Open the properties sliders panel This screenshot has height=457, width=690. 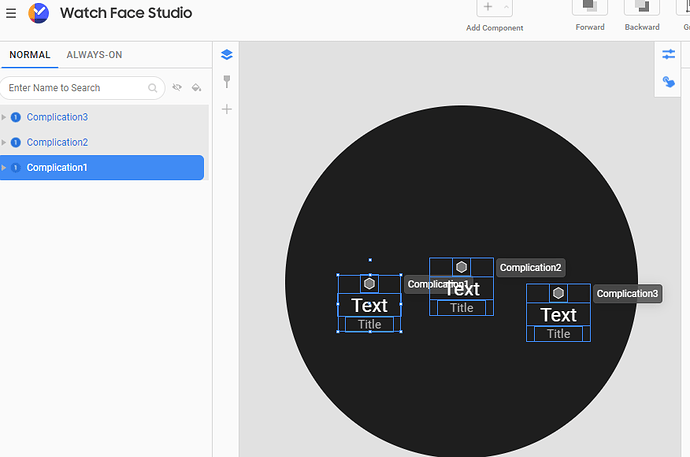[668, 54]
